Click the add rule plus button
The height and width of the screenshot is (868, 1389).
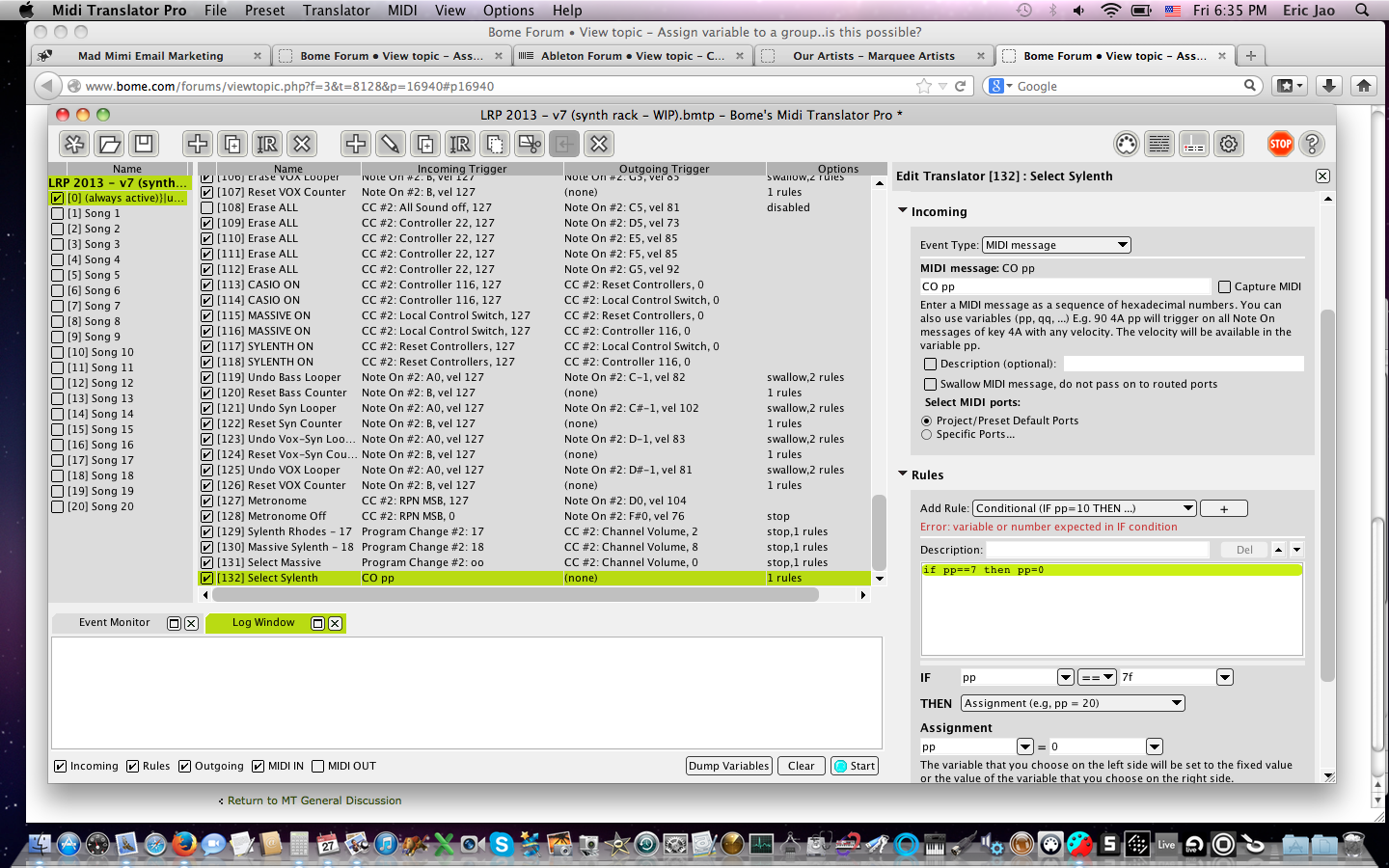(x=1224, y=508)
